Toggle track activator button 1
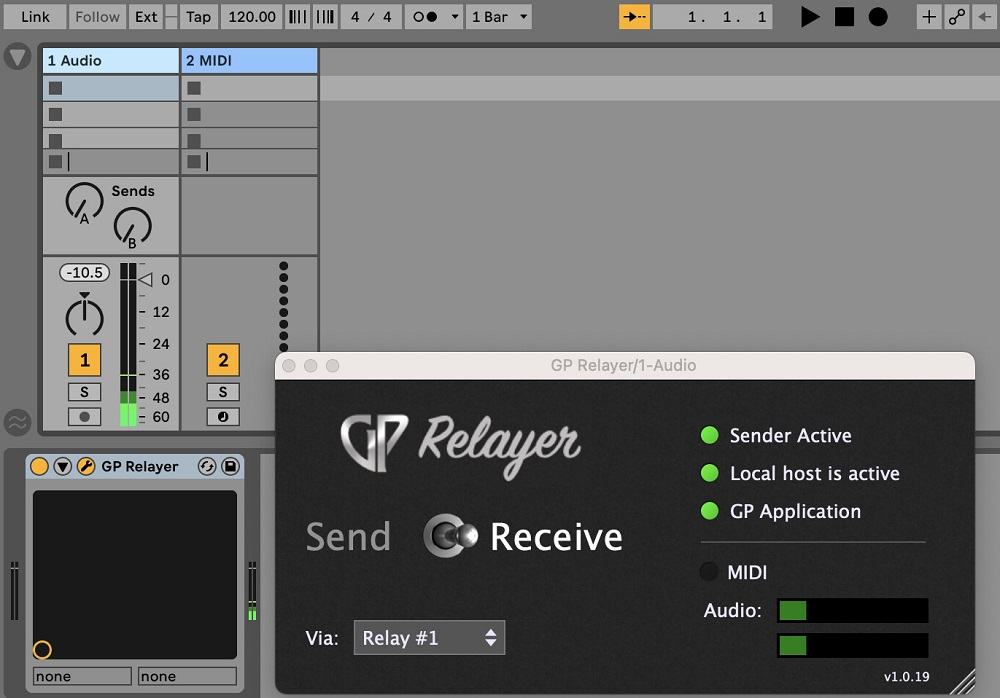The image size is (1000, 698). coord(84,360)
